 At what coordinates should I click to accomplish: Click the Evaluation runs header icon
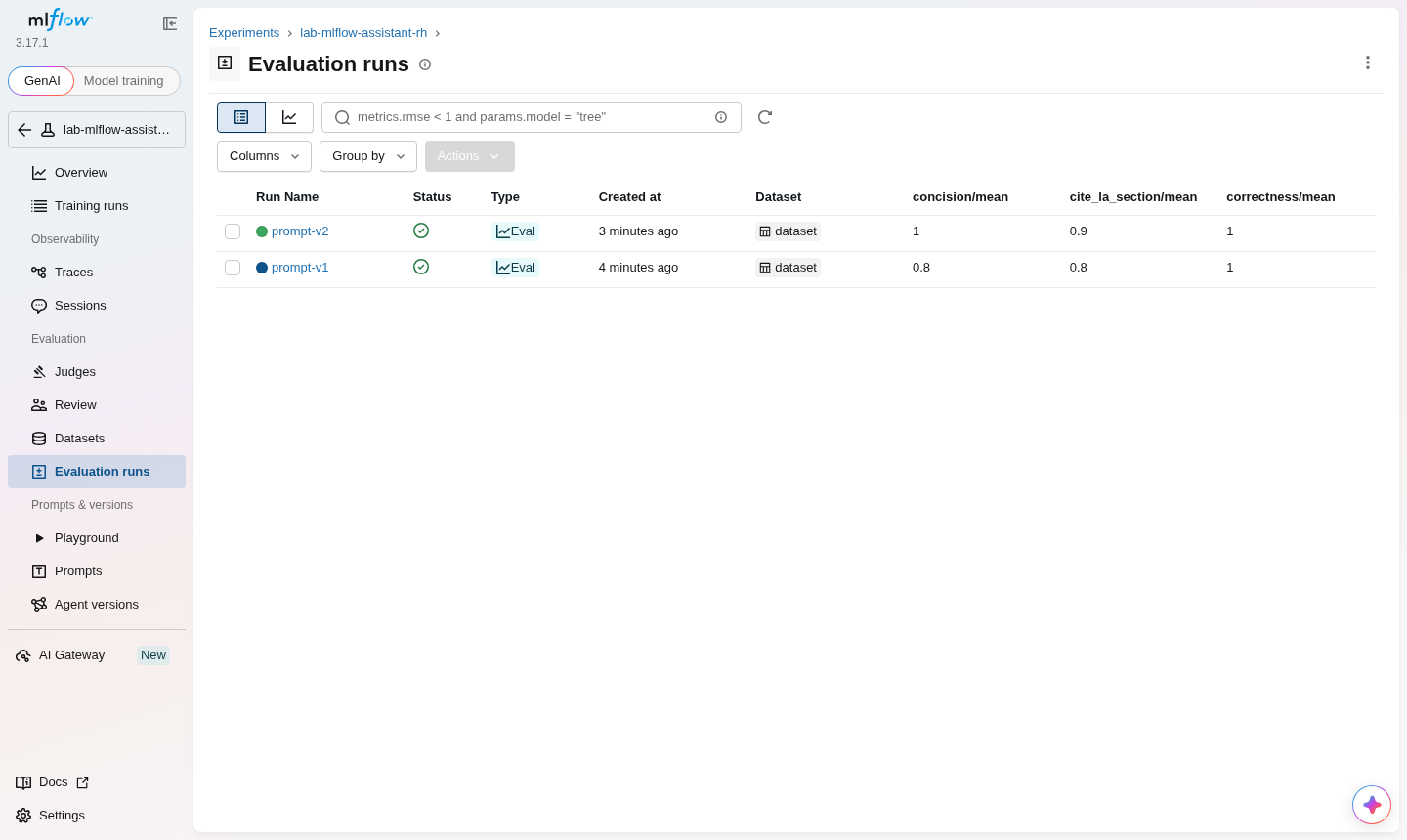pyautogui.click(x=225, y=63)
